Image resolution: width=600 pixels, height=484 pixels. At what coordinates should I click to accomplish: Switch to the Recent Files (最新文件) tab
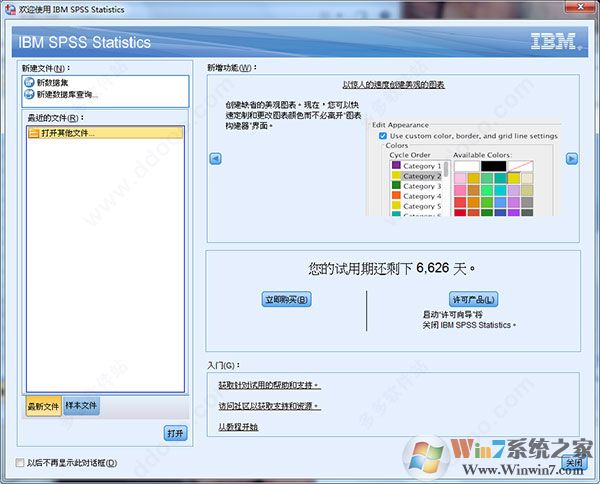point(43,406)
